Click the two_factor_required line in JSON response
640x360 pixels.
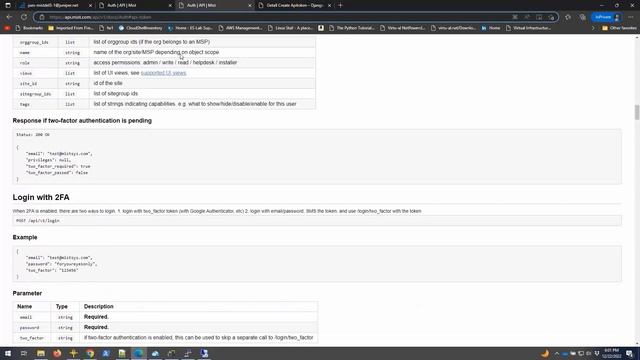pos(58,167)
